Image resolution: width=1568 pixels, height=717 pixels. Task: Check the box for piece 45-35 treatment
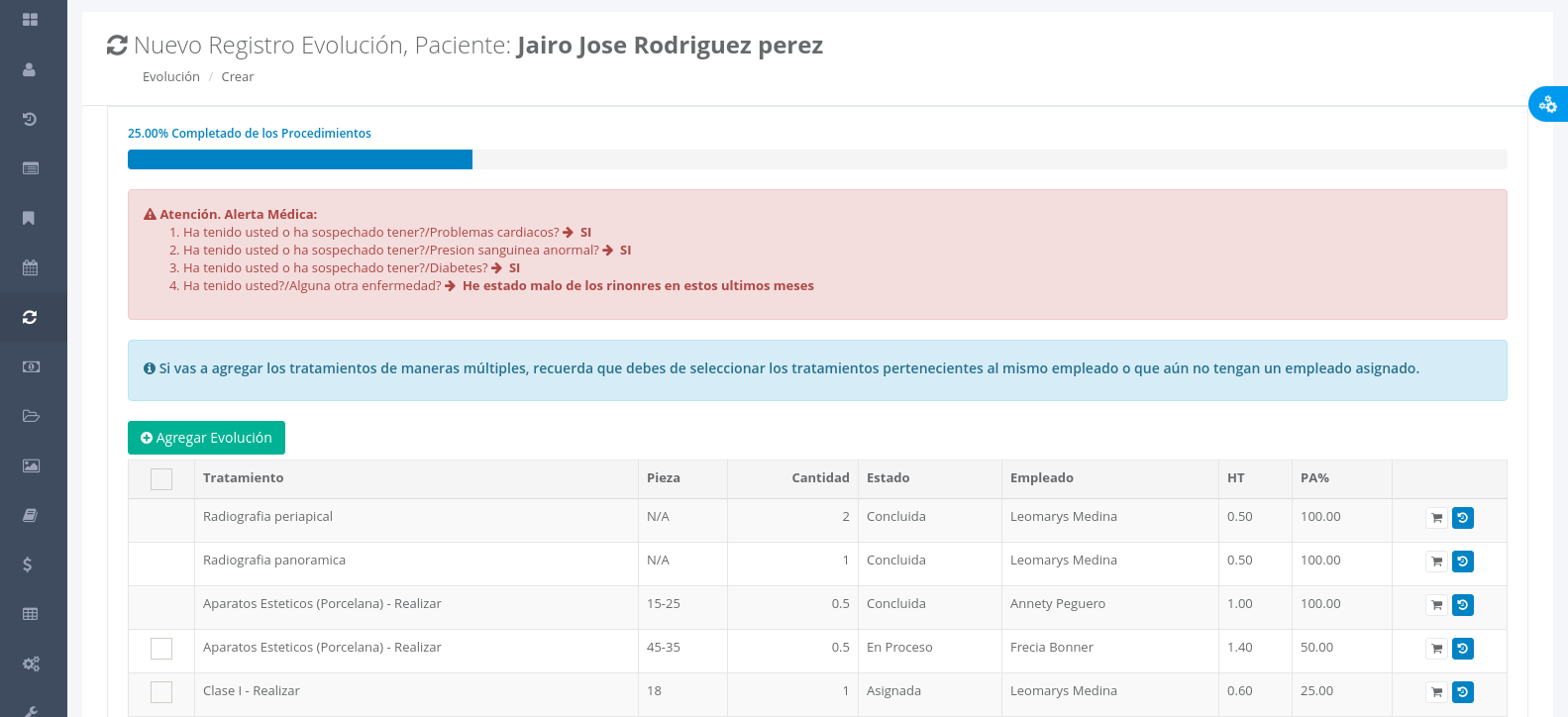pyautogui.click(x=161, y=649)
